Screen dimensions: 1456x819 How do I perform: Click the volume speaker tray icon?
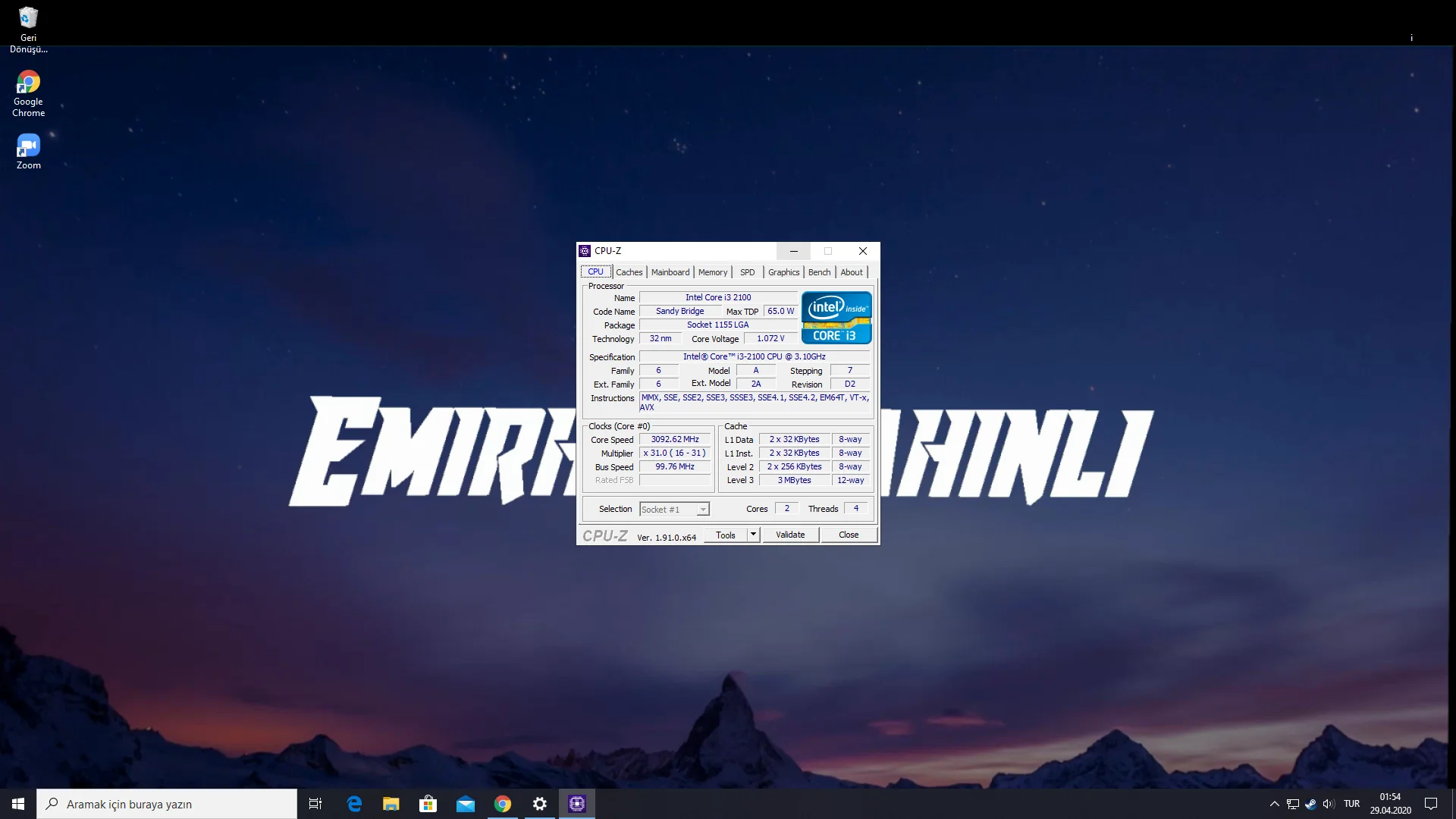click(1328, 804)
